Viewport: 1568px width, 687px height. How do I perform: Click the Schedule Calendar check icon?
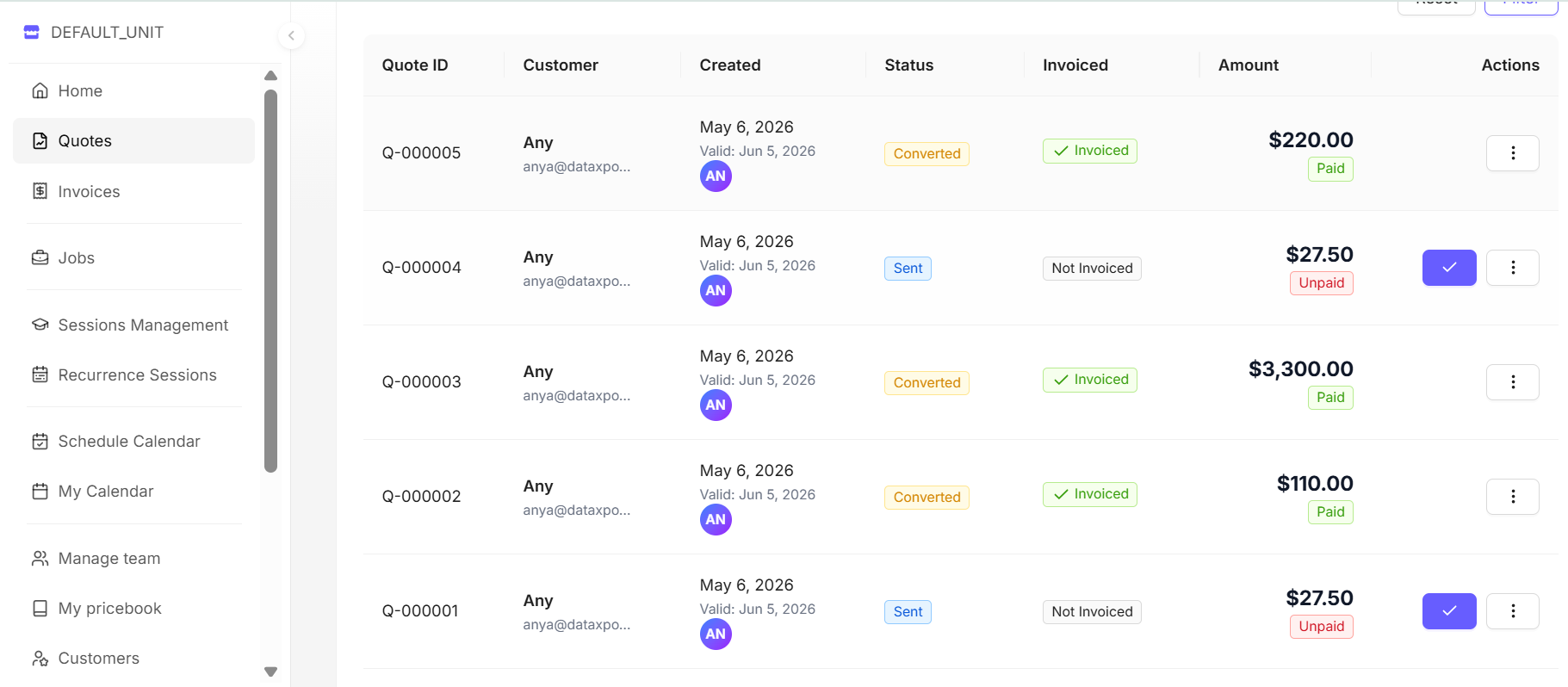coord(40,442)
